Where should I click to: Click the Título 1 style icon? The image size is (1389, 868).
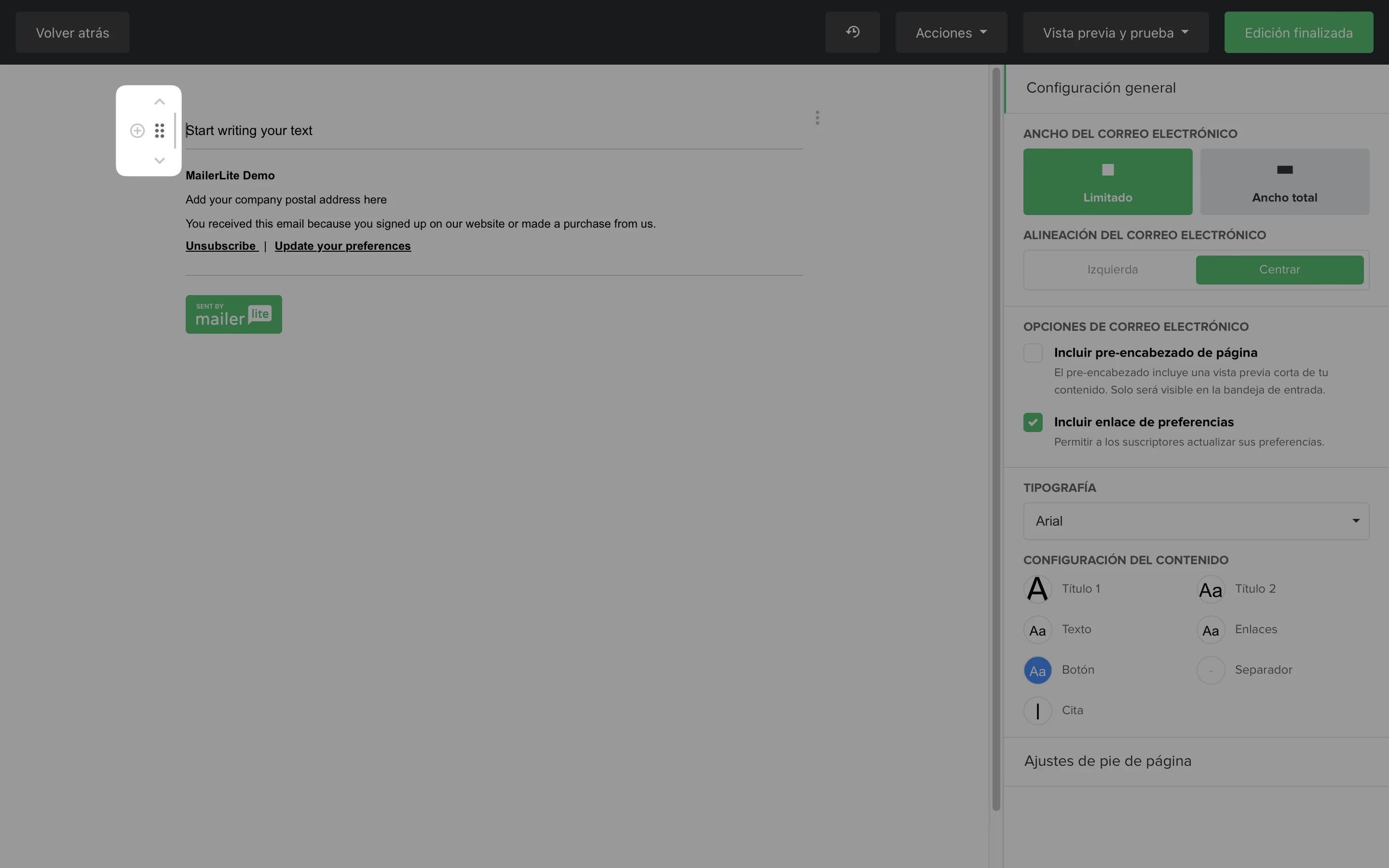1037,589
